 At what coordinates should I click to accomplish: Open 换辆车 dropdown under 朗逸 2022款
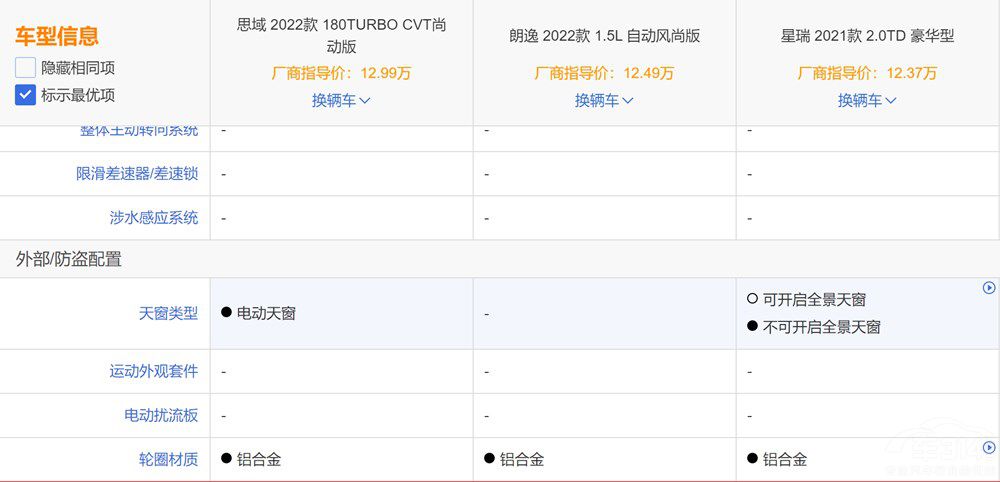(604, 100)
